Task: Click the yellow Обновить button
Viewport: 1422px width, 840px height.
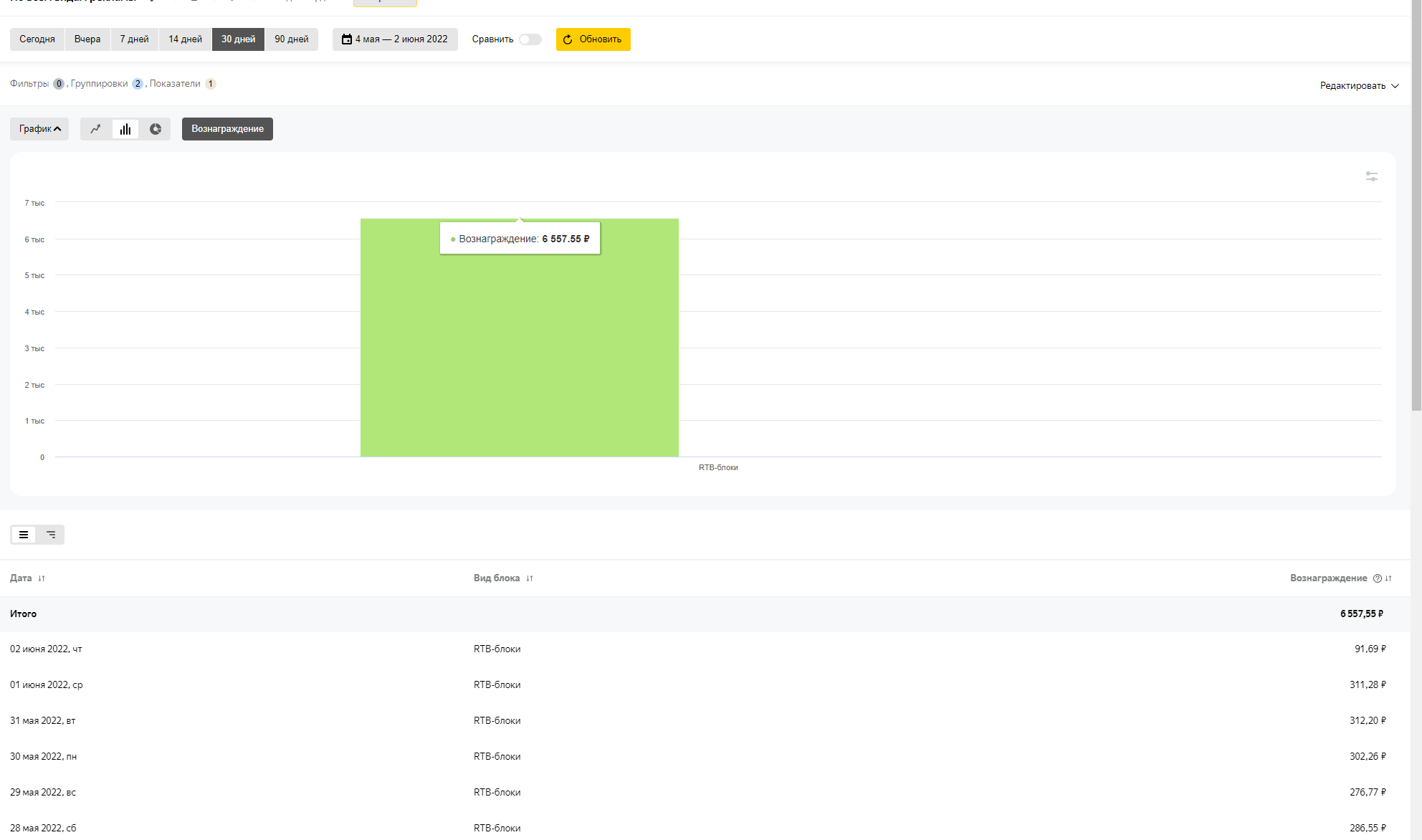Action: point(593,39)
